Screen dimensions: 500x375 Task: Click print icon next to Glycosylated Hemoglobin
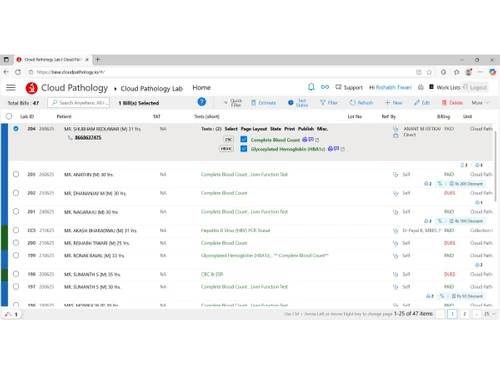(330, 149)
